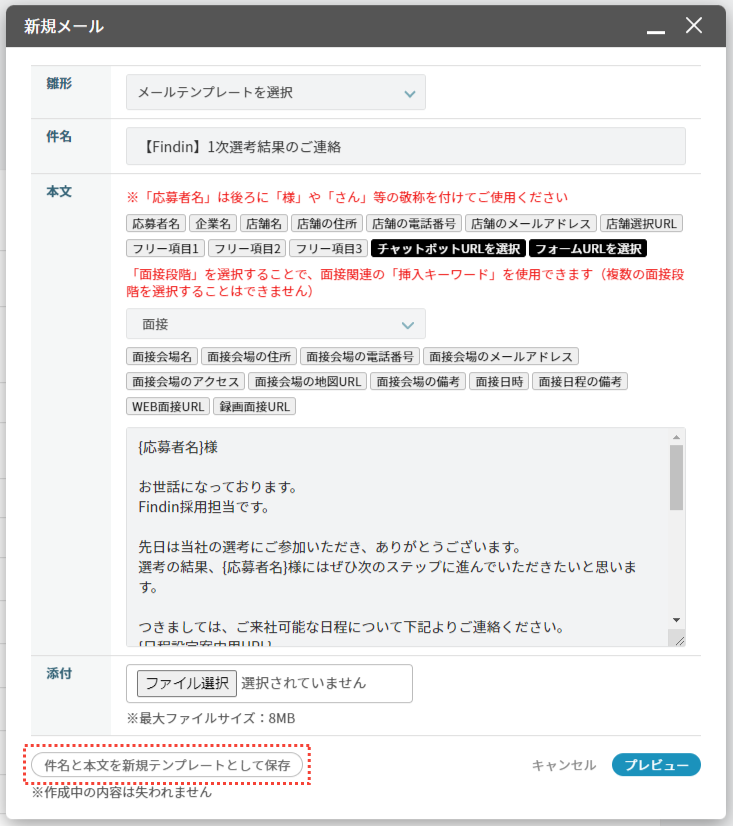Viewport: 734px width, 827px height.
Task: Insert the 店舗の電話番号 keyword
Action: click(414, 223)
